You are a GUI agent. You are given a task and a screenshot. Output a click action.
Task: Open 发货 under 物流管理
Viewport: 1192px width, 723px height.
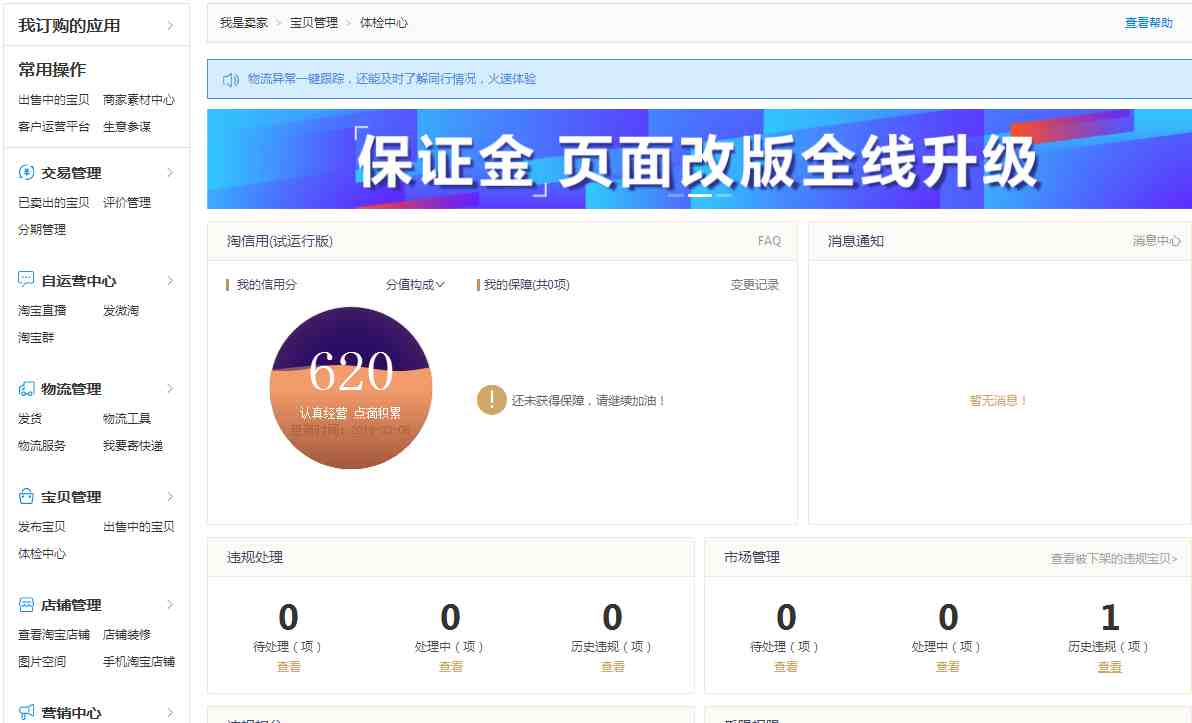click(x=30, y=418)
